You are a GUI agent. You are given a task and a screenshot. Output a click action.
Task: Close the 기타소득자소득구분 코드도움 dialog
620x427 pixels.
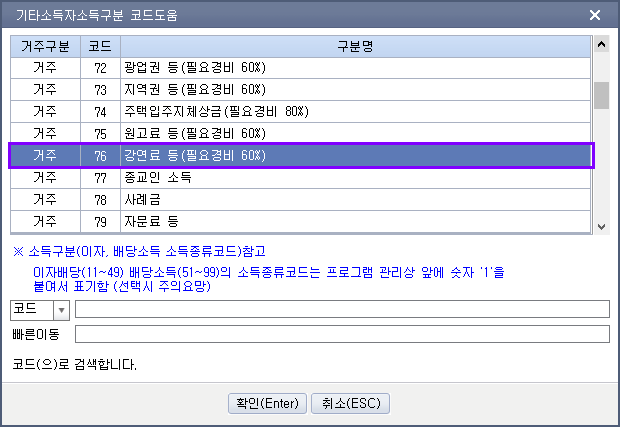point(595,14)
